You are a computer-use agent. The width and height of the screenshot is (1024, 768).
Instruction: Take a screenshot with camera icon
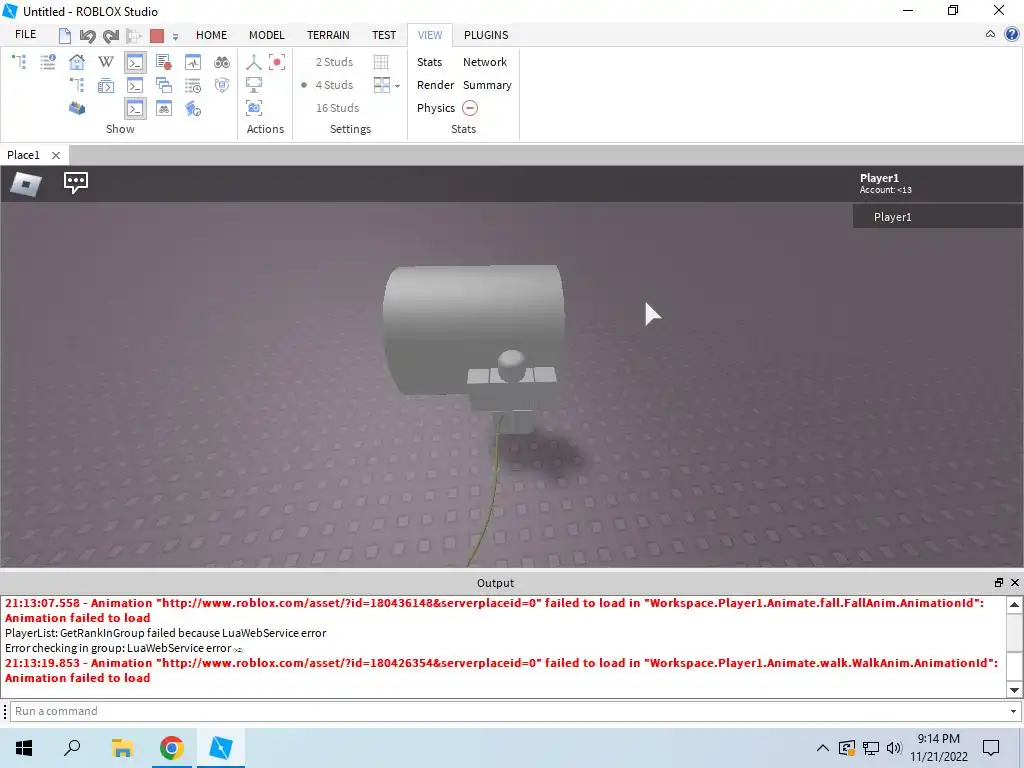(x=254, y=108)
